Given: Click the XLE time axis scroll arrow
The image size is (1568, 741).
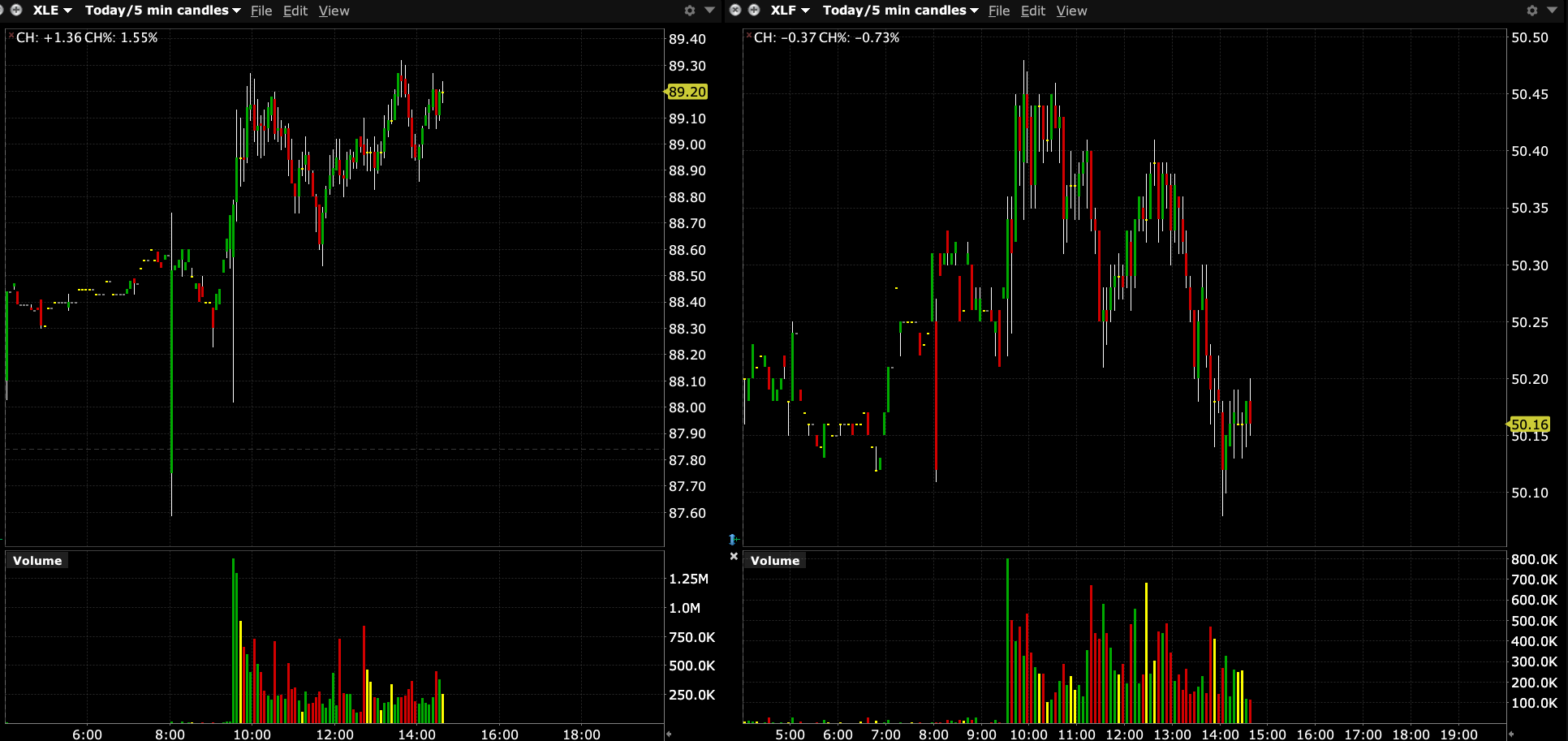Looking at the screenshot, I should (x=669, y=735).
